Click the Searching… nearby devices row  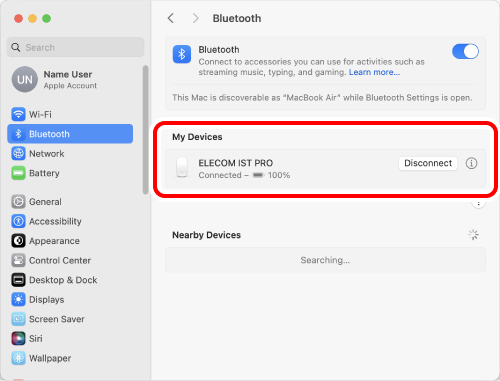325,260
